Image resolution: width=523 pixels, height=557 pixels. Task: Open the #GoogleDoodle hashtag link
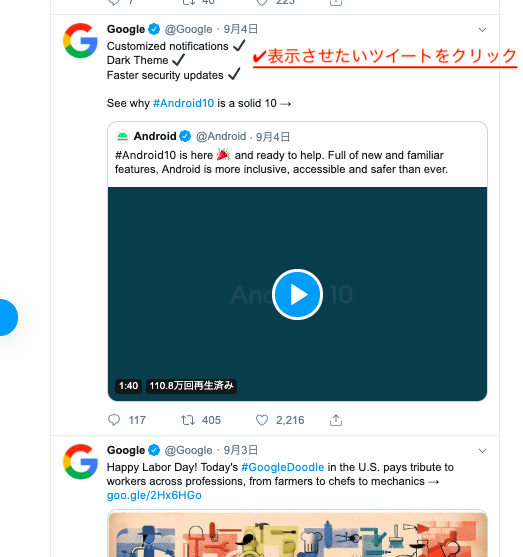point(282,467)
